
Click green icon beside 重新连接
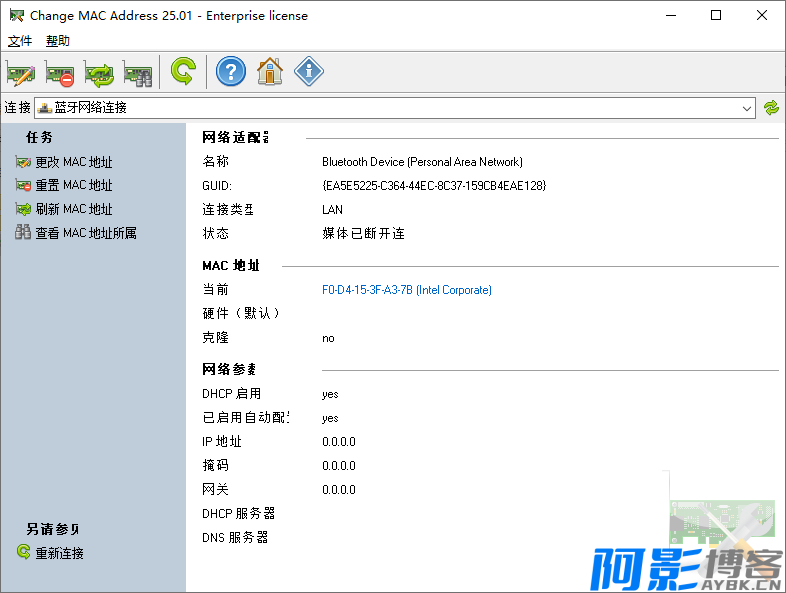click(23, 552)
